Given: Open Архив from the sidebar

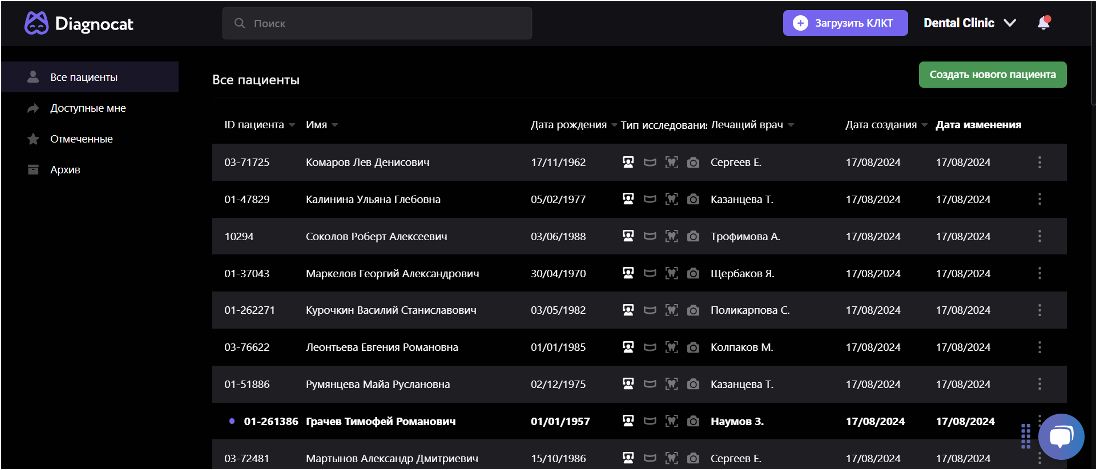Looking at the screenshot, I should (x=65, y=170).
